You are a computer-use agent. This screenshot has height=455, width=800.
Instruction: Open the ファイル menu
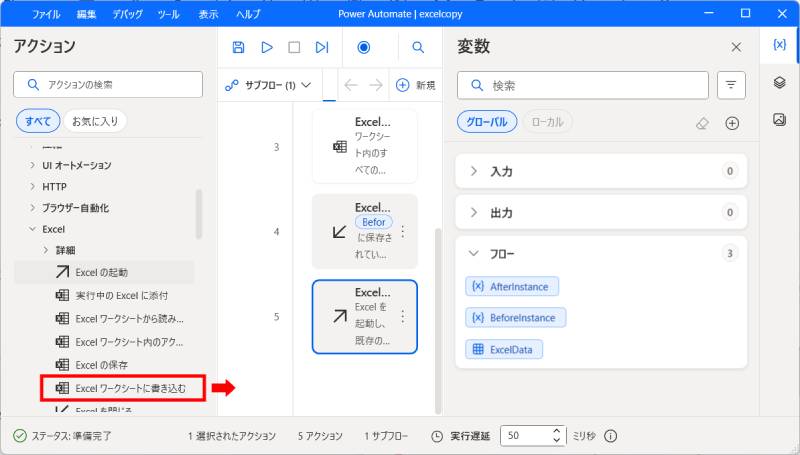pyautogui.click(x=46, y=14)
